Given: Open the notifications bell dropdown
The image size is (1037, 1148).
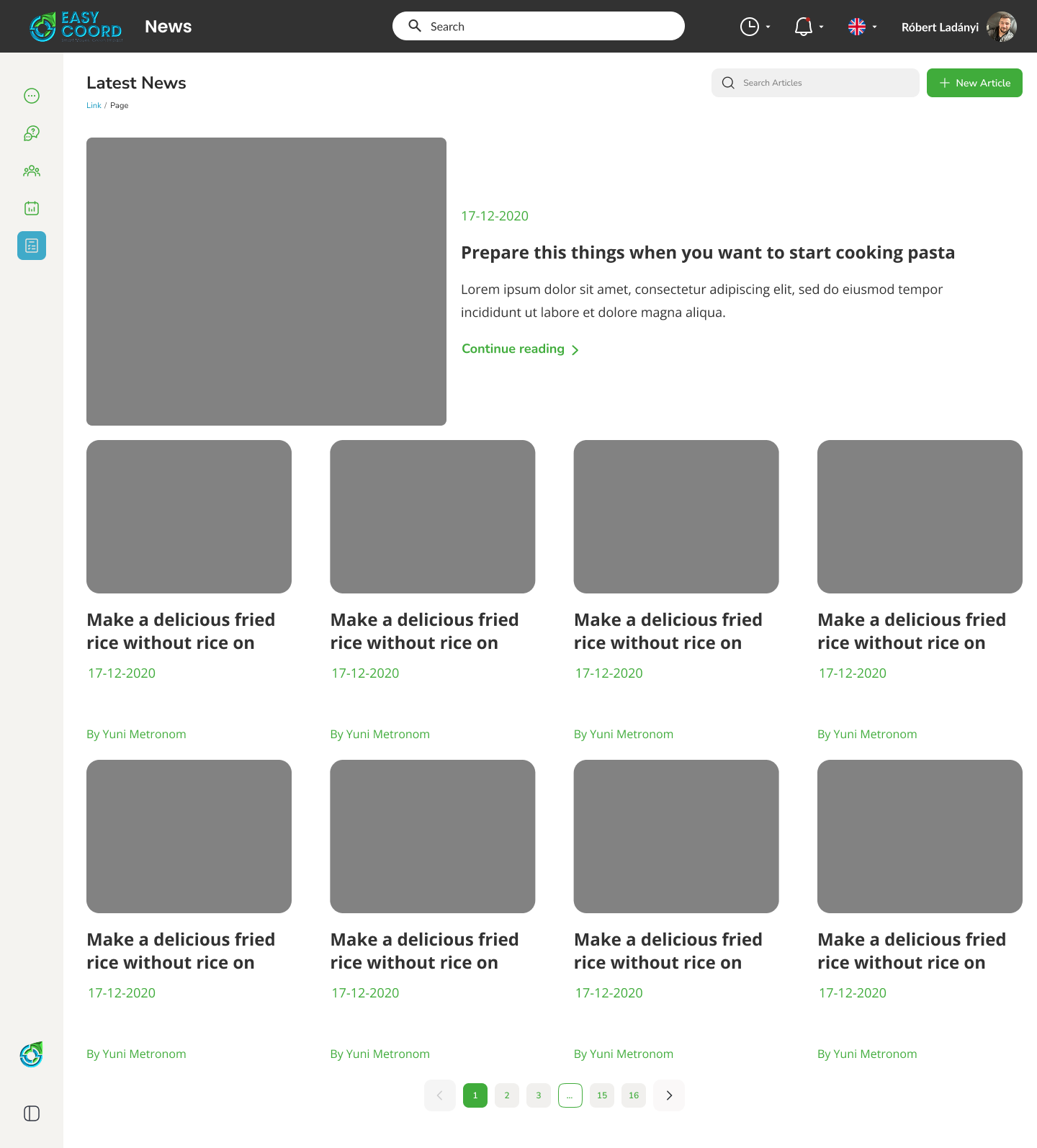Looking at the screenshot, I should coord(808,27).
